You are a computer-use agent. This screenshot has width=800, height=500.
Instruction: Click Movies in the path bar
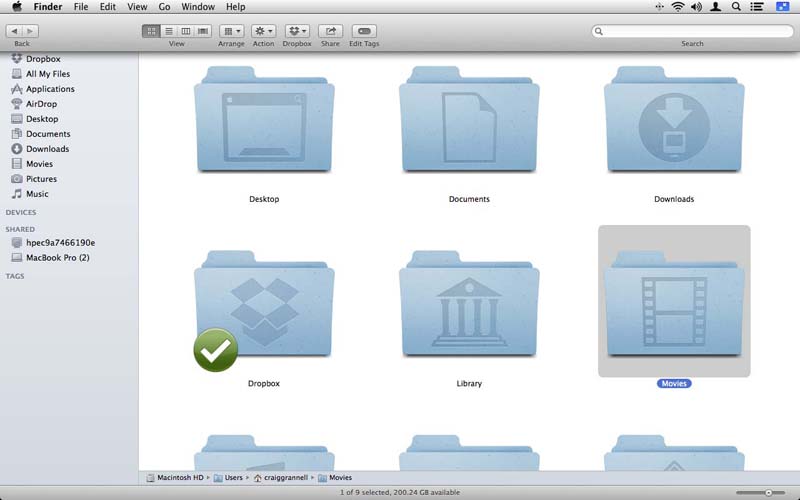(x=335, y=478)
